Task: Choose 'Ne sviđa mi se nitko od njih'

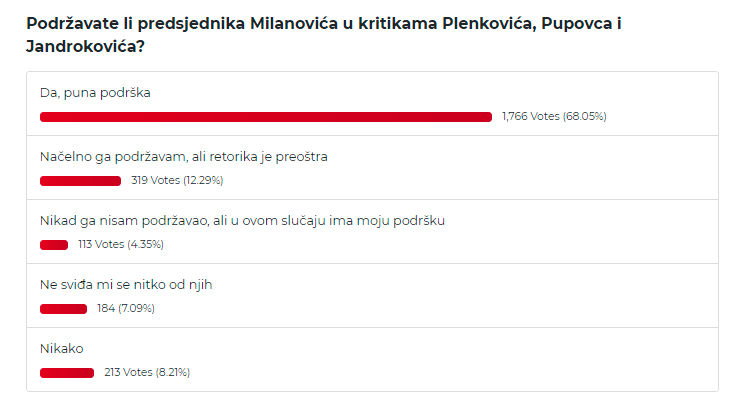Action: (x=126, y=285)
